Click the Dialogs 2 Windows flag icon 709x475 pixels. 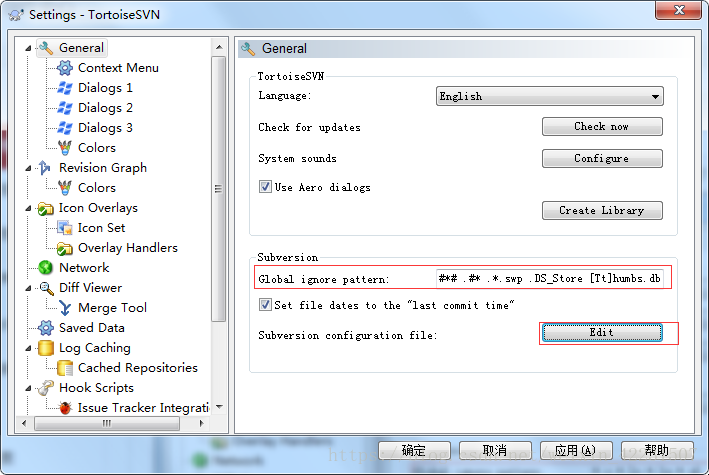pyautogui.click(x=65, y=108)
